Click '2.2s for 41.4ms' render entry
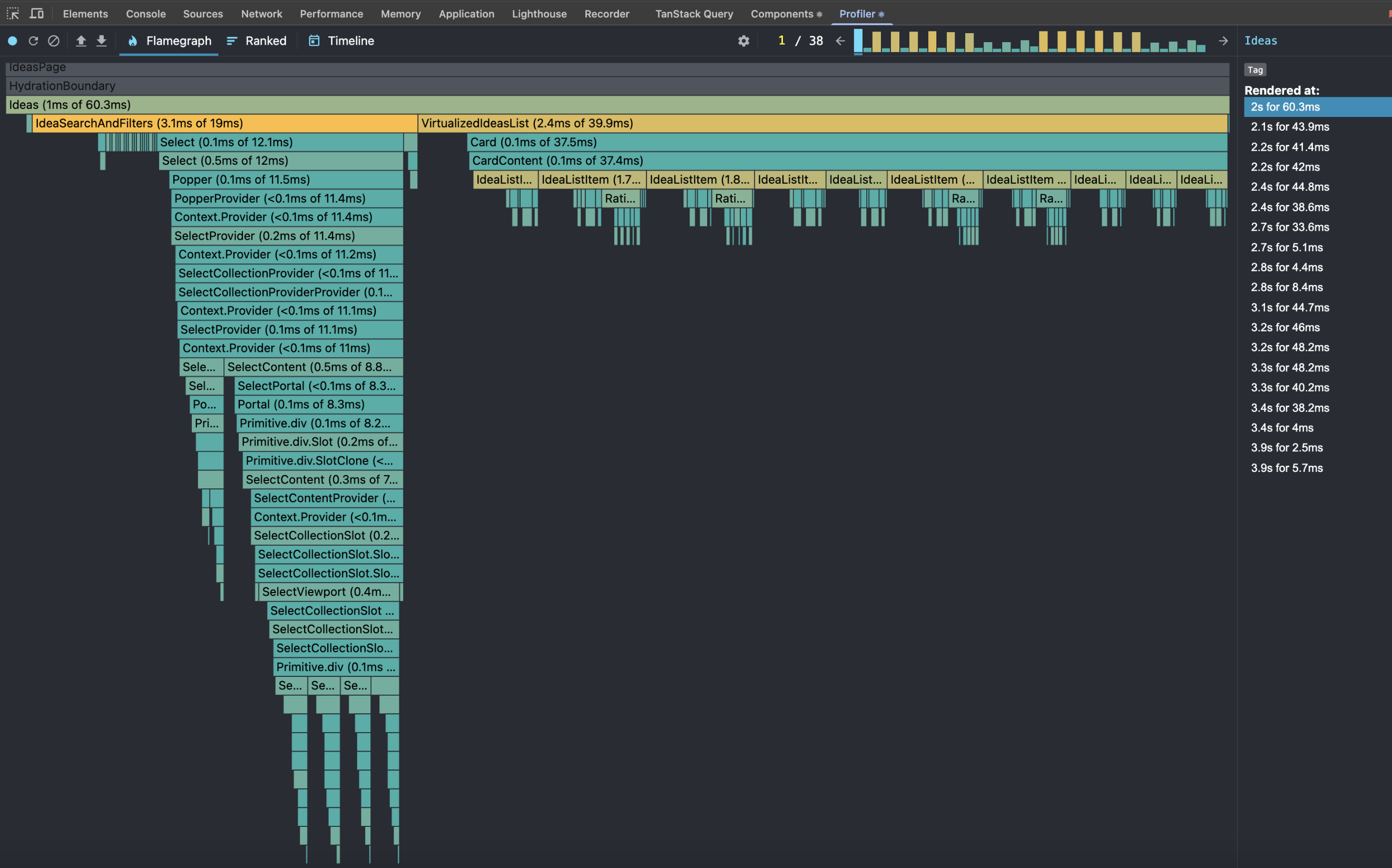Screen dimensions: 1392x868 pyautogui.click(x=1317, y=147)
